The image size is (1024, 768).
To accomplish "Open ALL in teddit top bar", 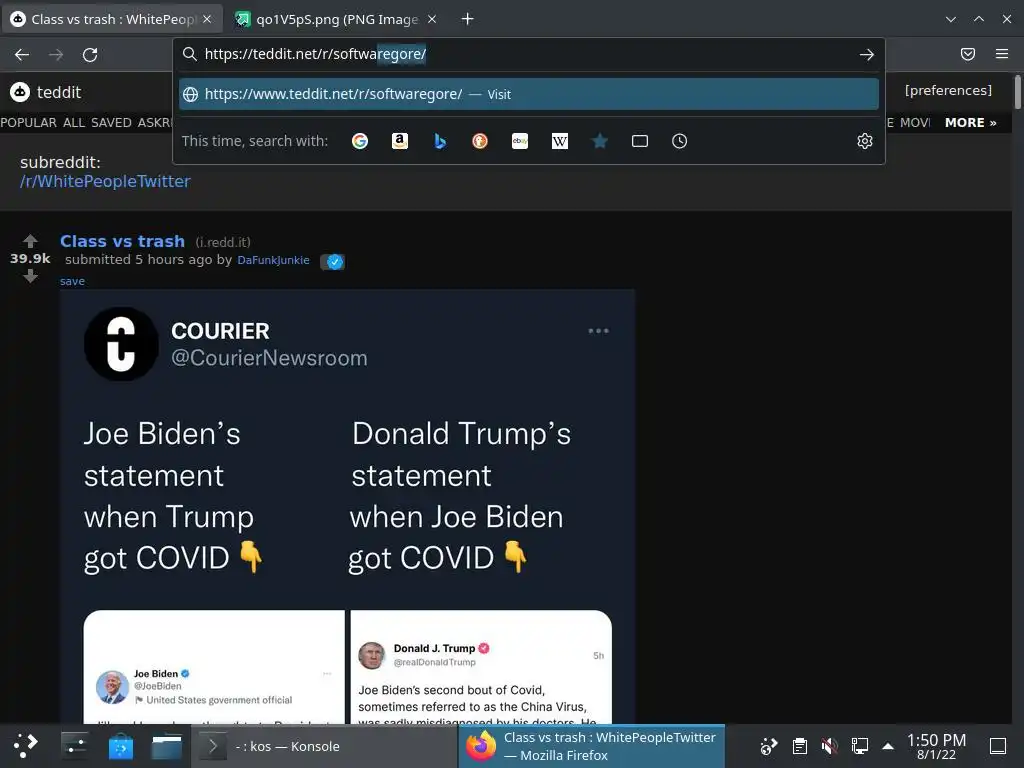I will click(x=74, y=123).
